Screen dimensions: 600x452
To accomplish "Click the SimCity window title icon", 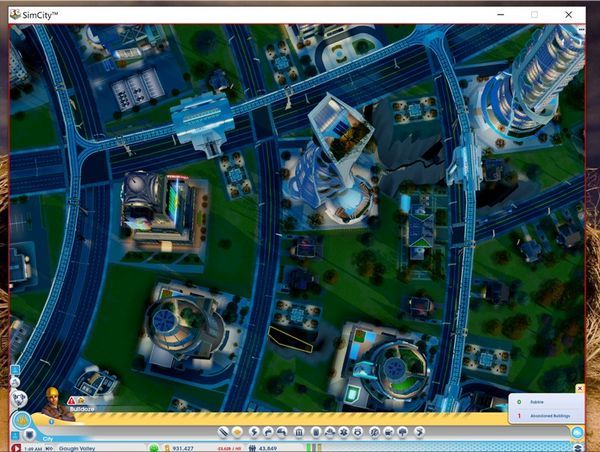I will click(15, 15).
